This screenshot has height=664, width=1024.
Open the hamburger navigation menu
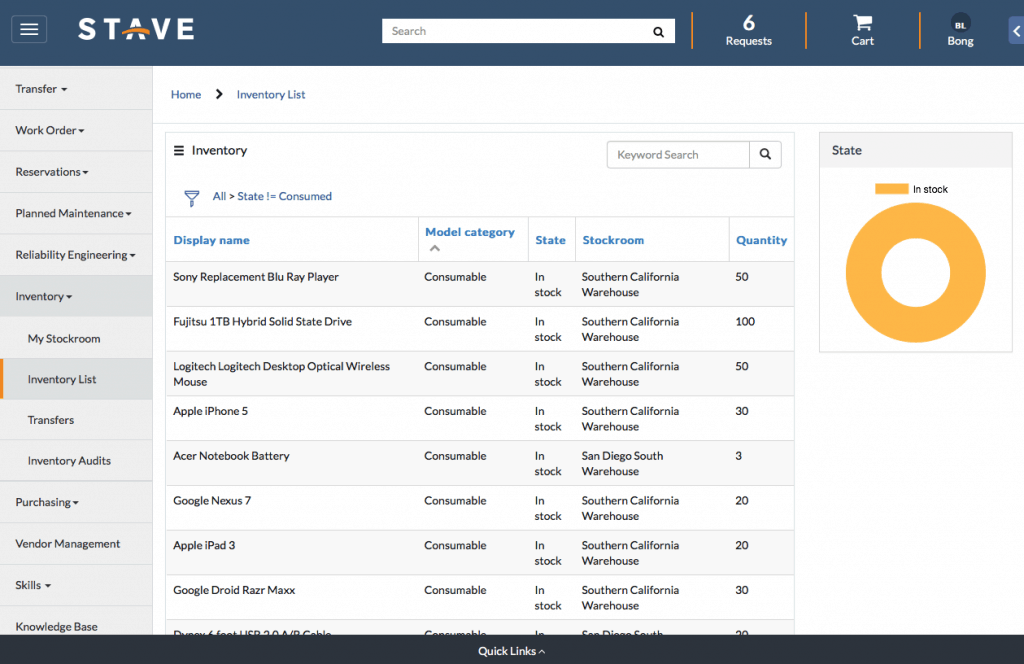pos(28,28)
